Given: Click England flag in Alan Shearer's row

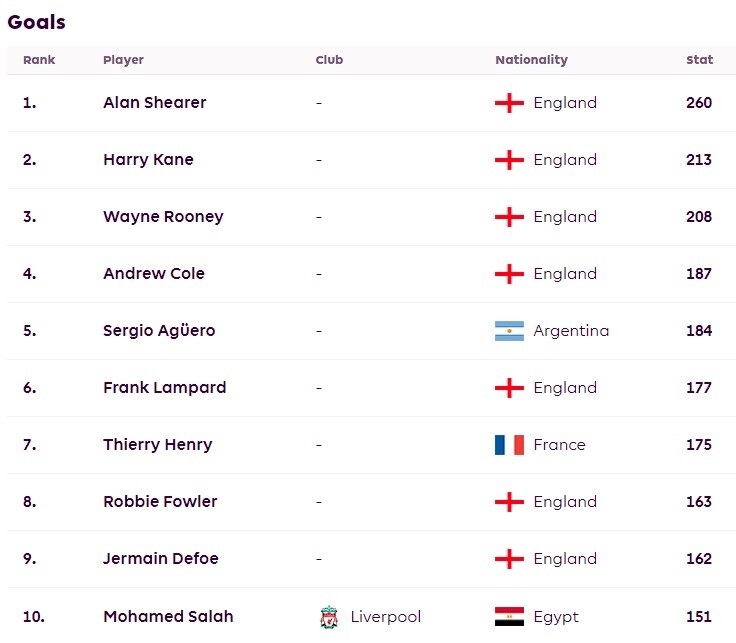Looking at the screenshot, I should click(x=509, y=103).
